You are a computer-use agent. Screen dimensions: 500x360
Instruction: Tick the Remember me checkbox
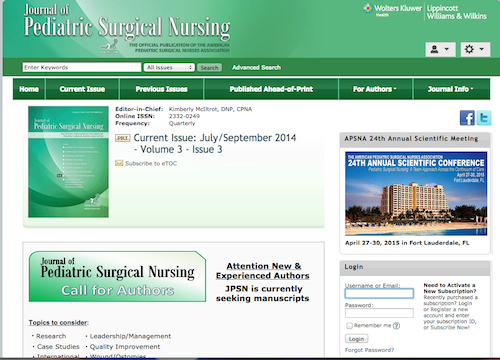pos(349,326)
